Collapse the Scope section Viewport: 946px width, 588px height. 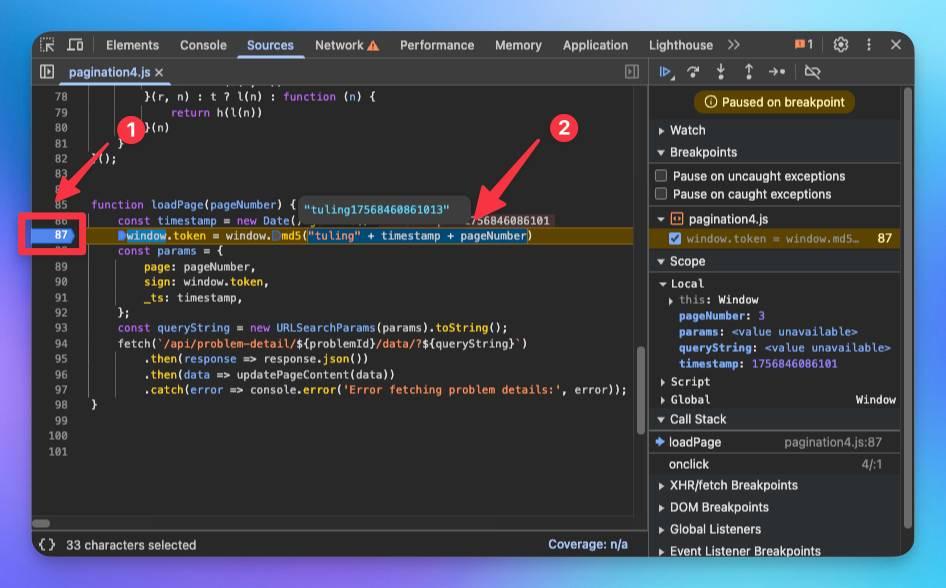661,261
